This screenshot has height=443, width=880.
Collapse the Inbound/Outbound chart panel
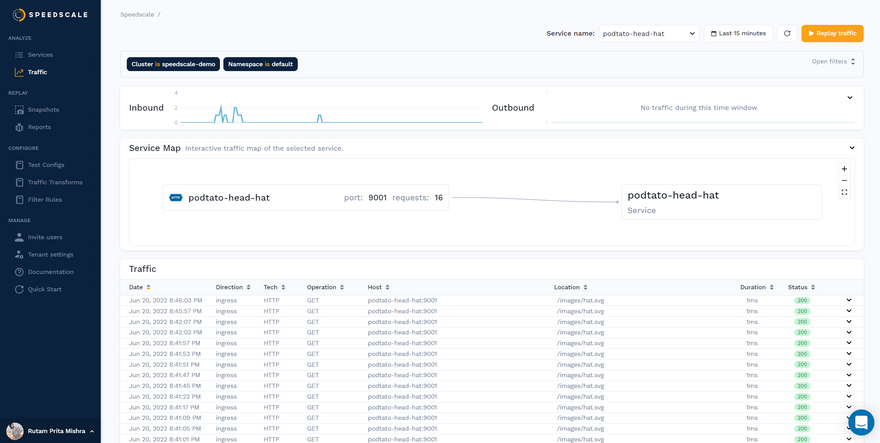click(850, 98)
